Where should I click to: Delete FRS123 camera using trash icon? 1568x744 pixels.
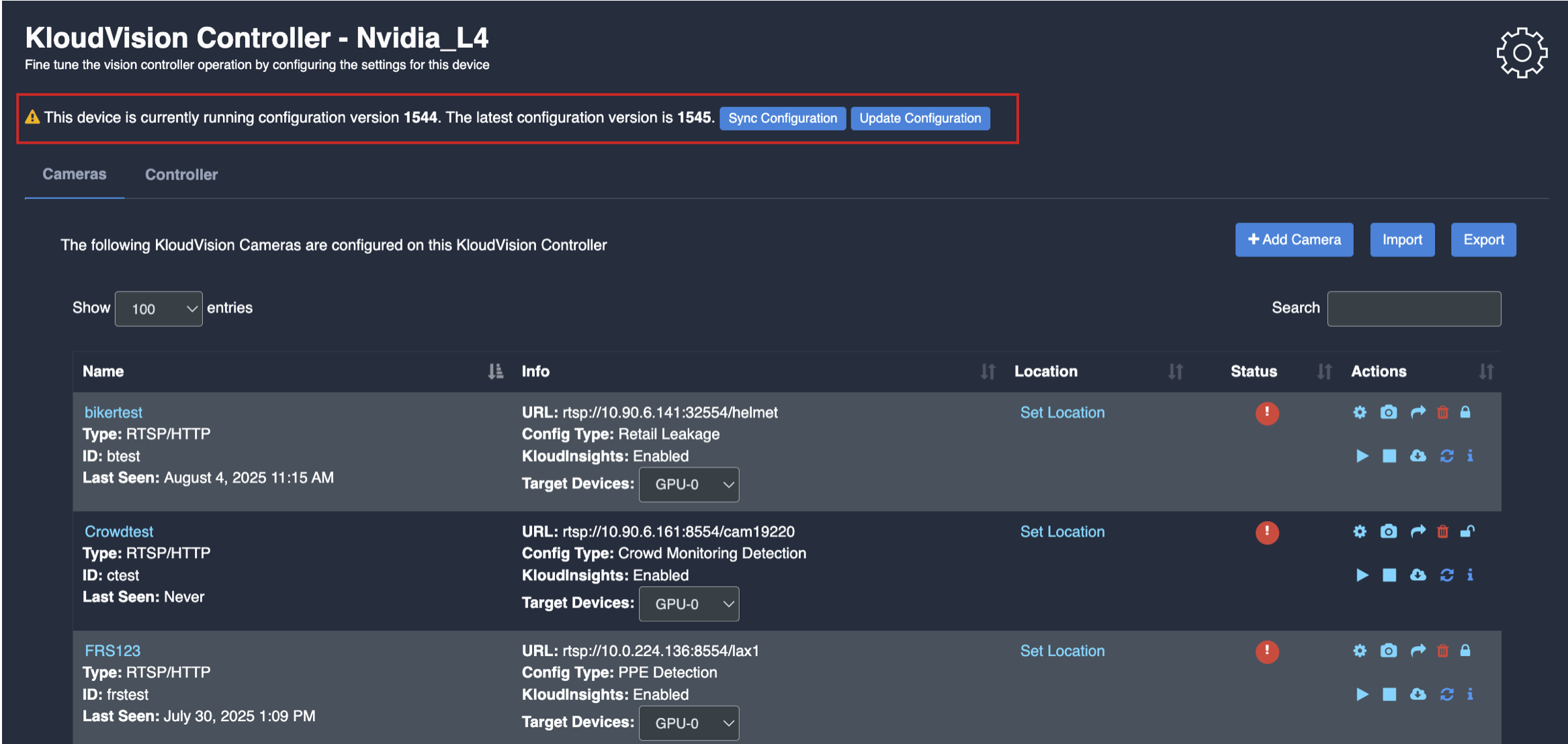1442,651
